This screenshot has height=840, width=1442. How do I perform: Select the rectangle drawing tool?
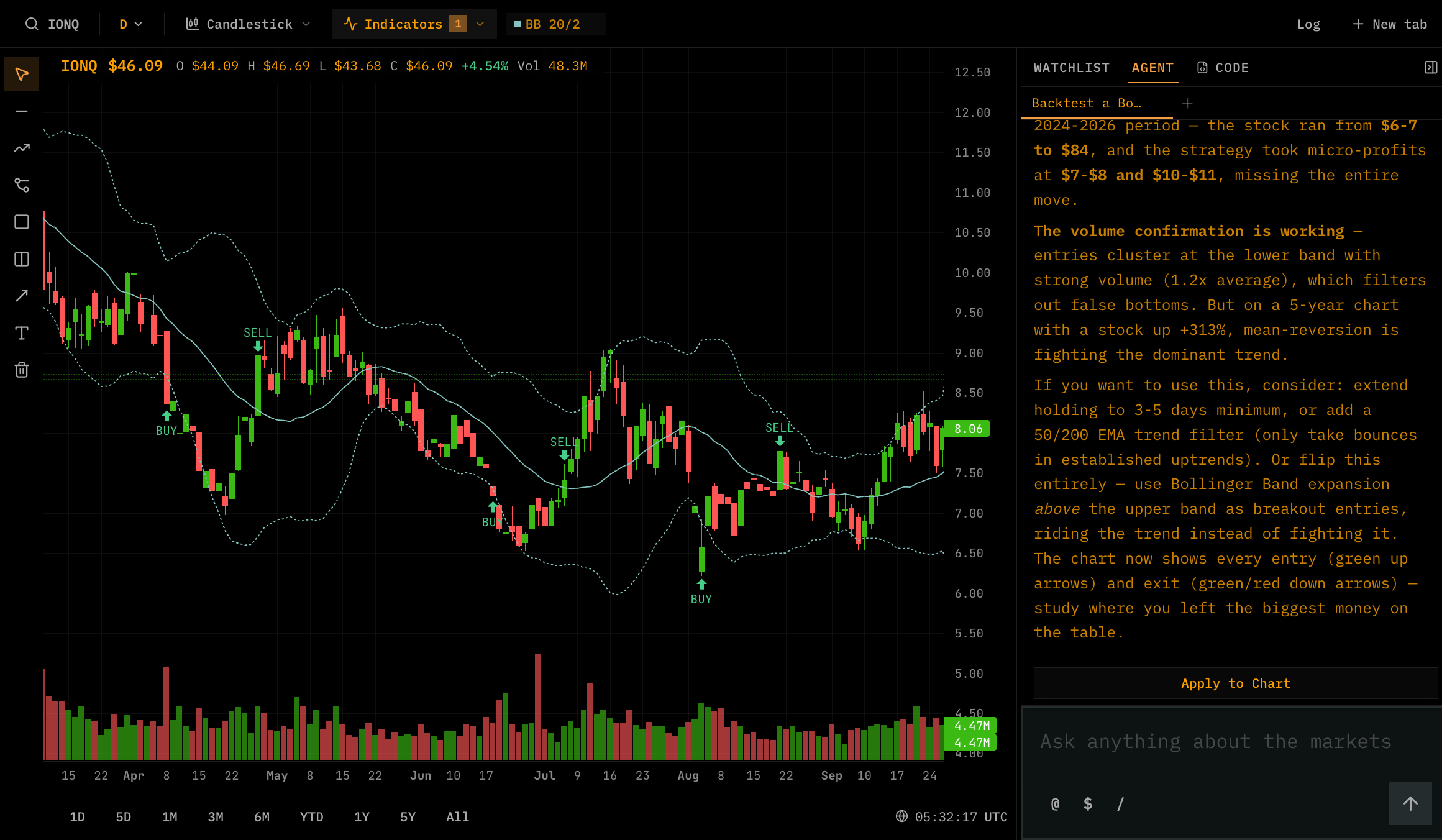[22, 222]
